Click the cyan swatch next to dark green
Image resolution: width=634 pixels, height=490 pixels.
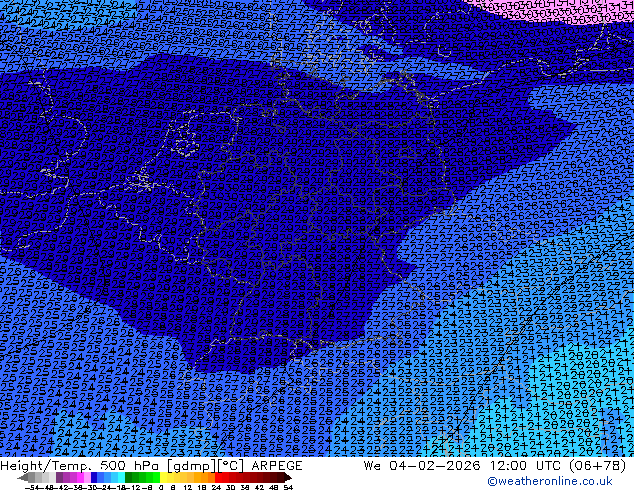[x=121, y=477]
